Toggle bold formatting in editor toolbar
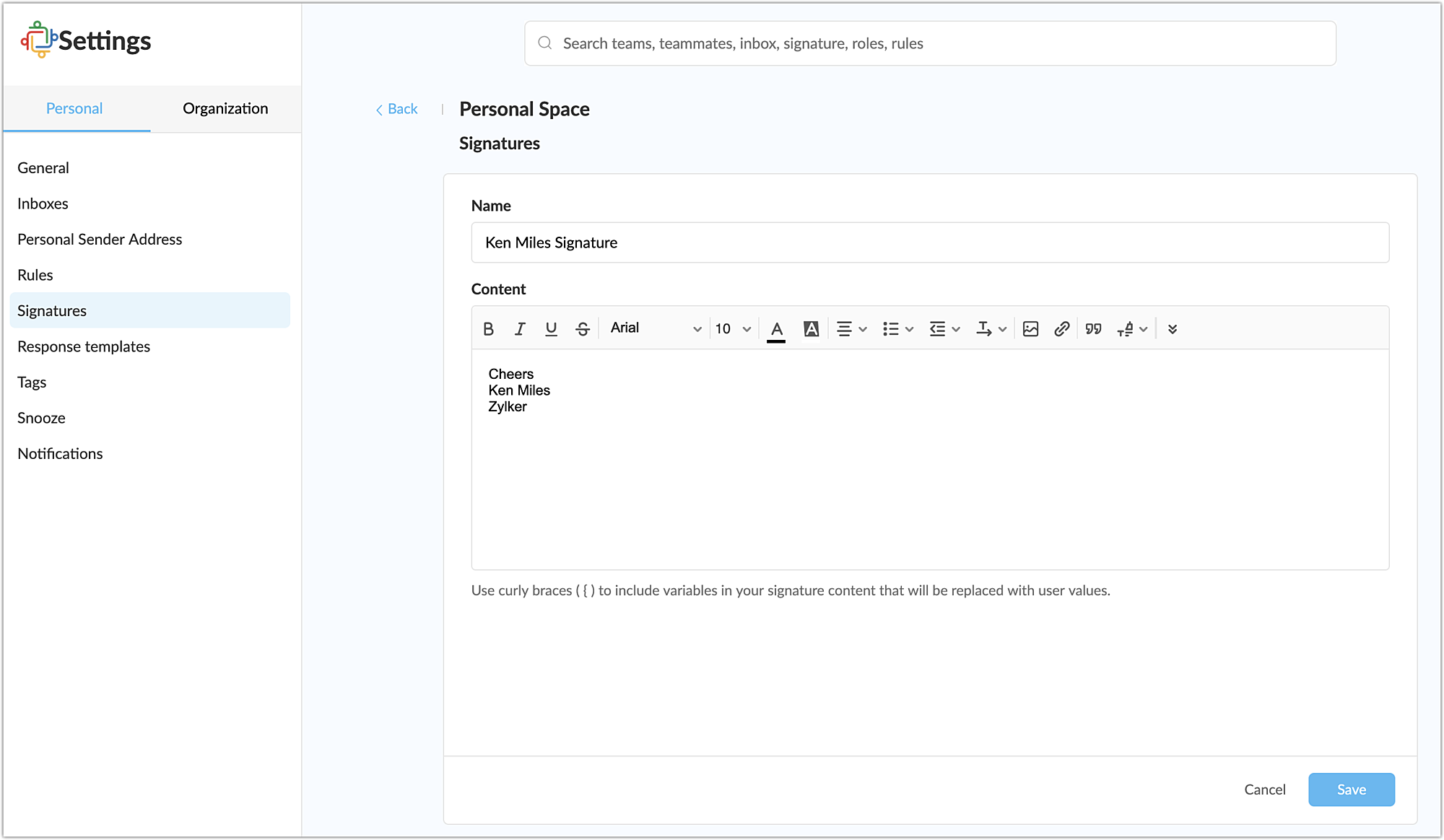This screenshot has width=1444, height=840. (488, 329)
